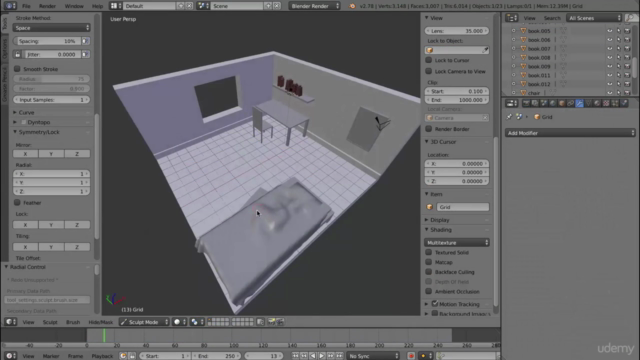Open the Material properties tab
640x360 pixels.
598,103
